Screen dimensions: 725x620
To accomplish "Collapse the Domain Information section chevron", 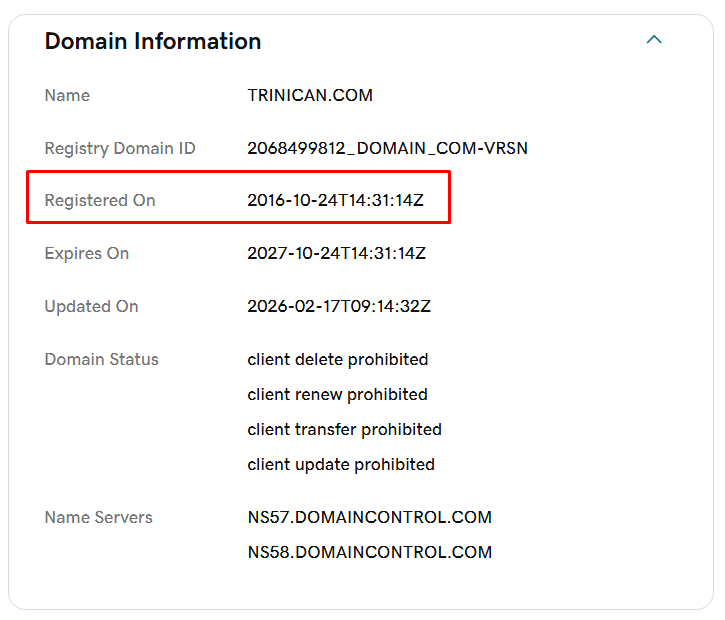I will (x=654, y=40).
